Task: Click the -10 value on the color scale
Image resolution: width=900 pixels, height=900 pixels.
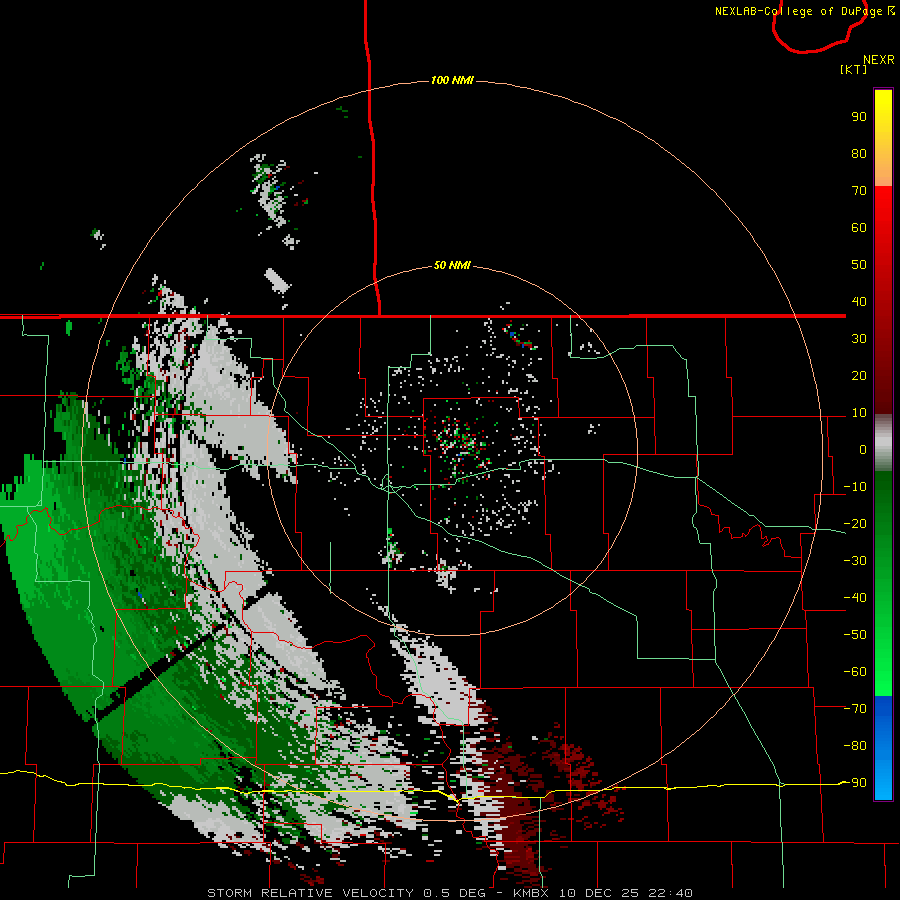Action: pyautogui.click(x=855, y=487)
